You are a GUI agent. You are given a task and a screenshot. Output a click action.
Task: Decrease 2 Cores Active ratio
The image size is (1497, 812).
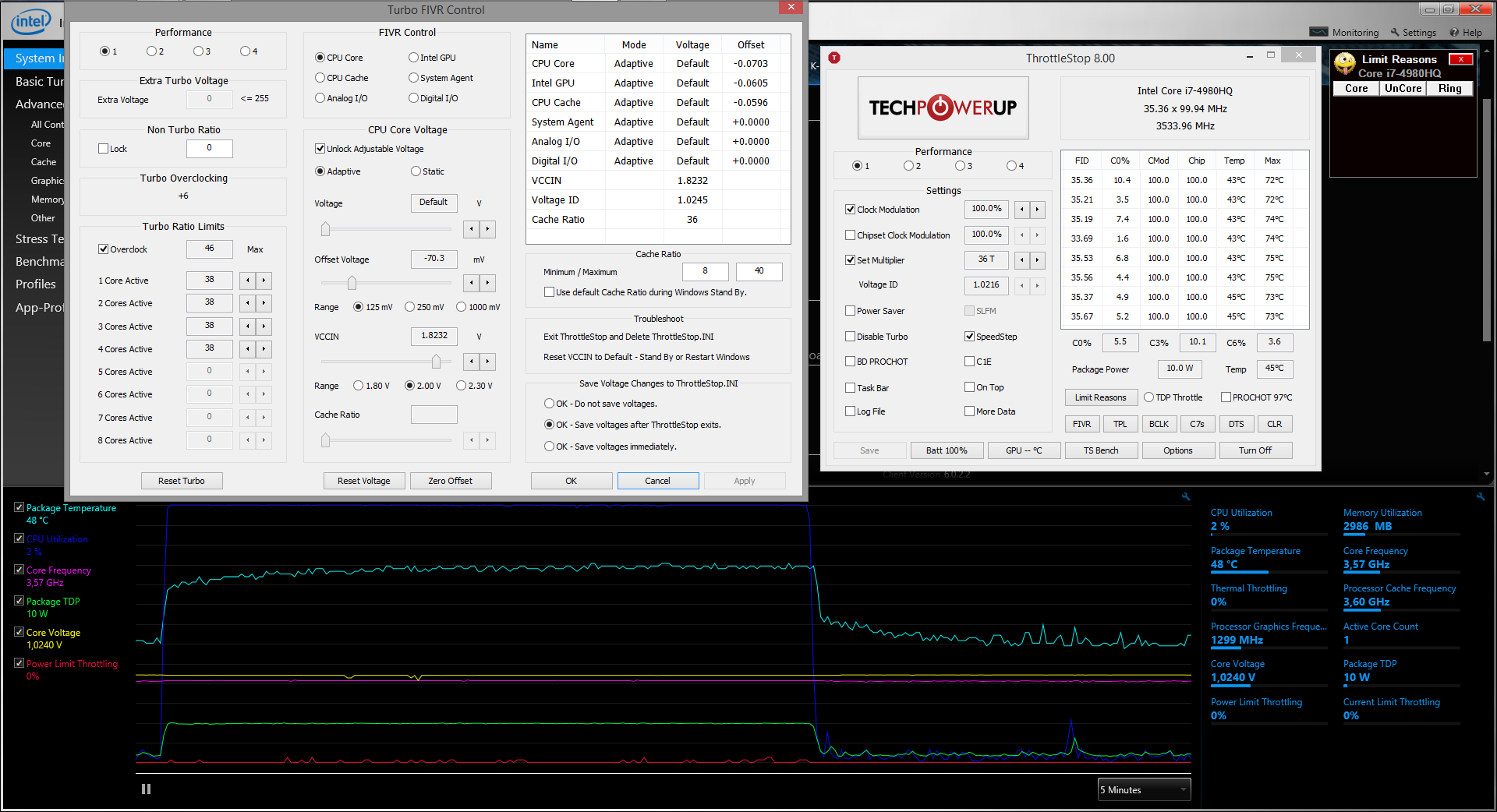pos(248,303)
